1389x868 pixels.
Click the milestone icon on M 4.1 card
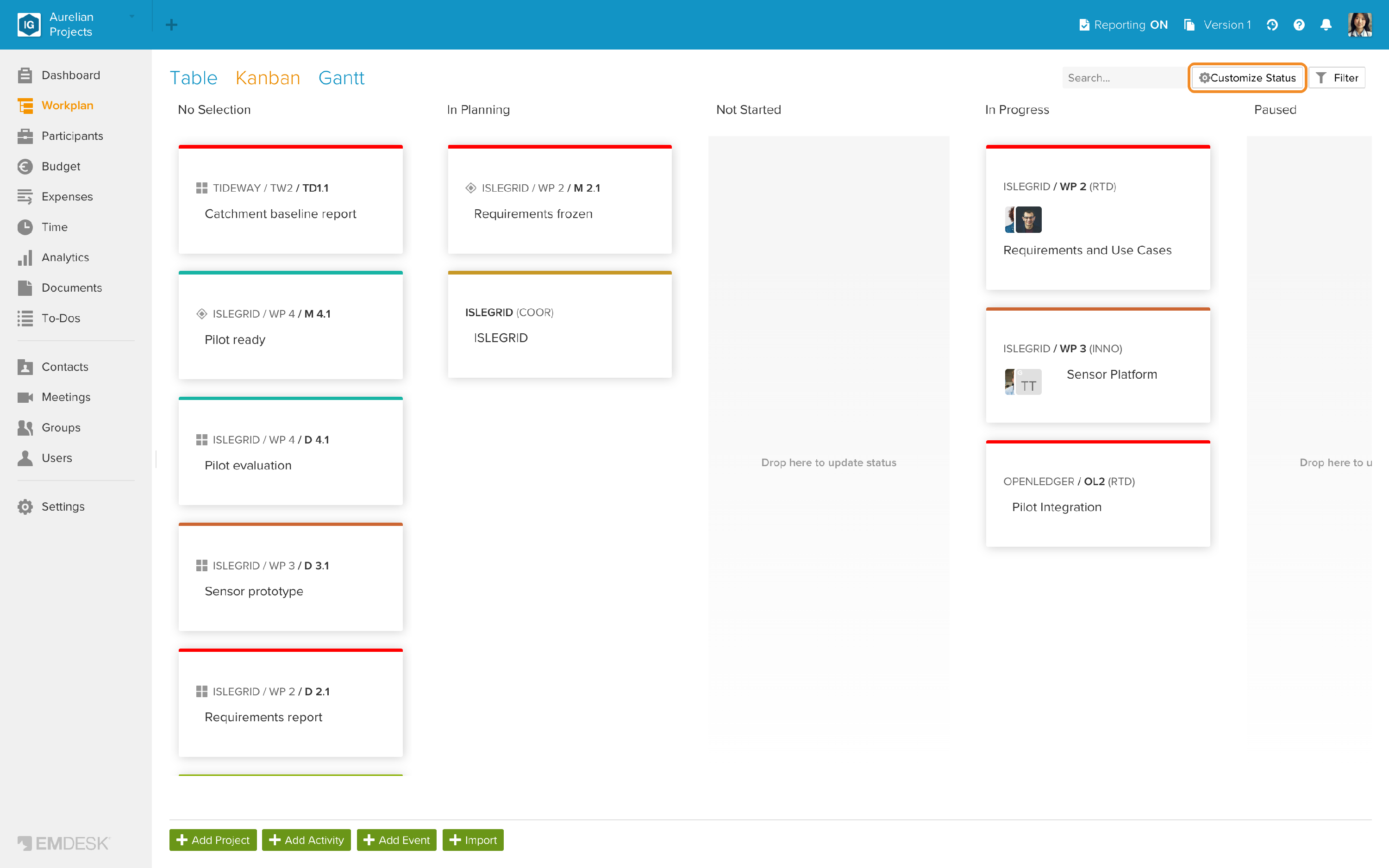point(201,314)
